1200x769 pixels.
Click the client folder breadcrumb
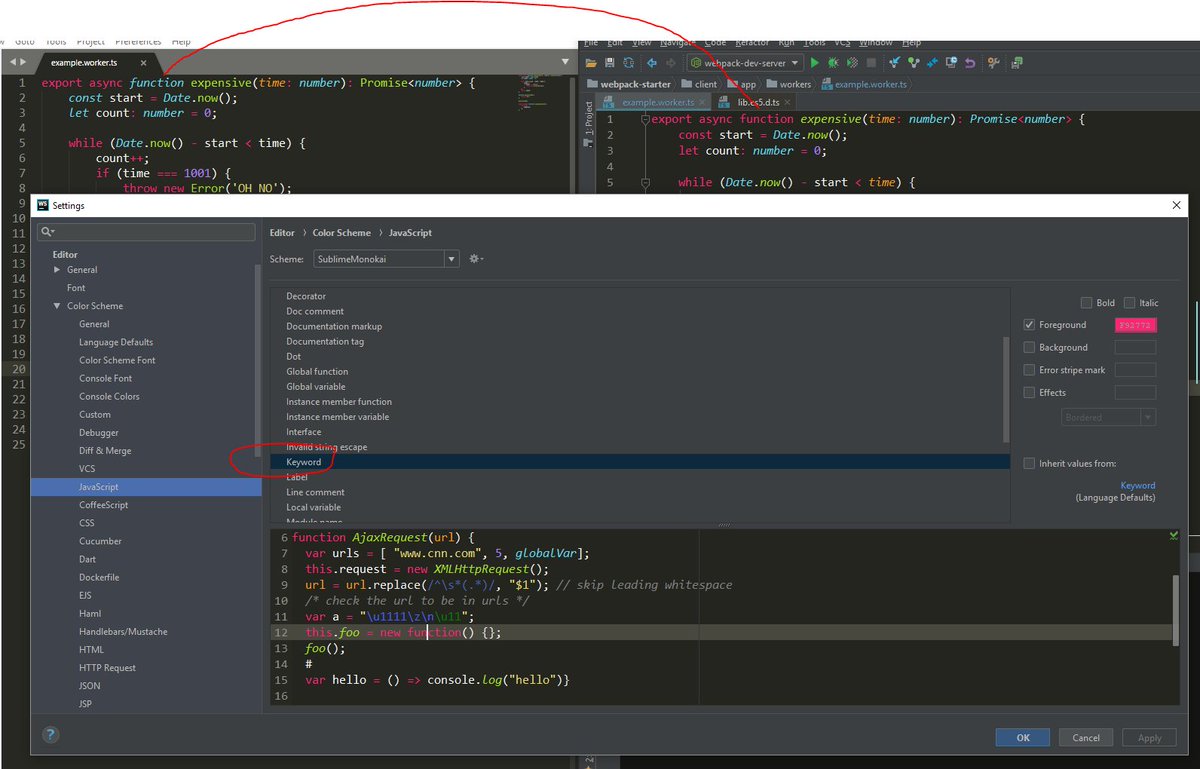pyautogui.click(x=699, y=84)
